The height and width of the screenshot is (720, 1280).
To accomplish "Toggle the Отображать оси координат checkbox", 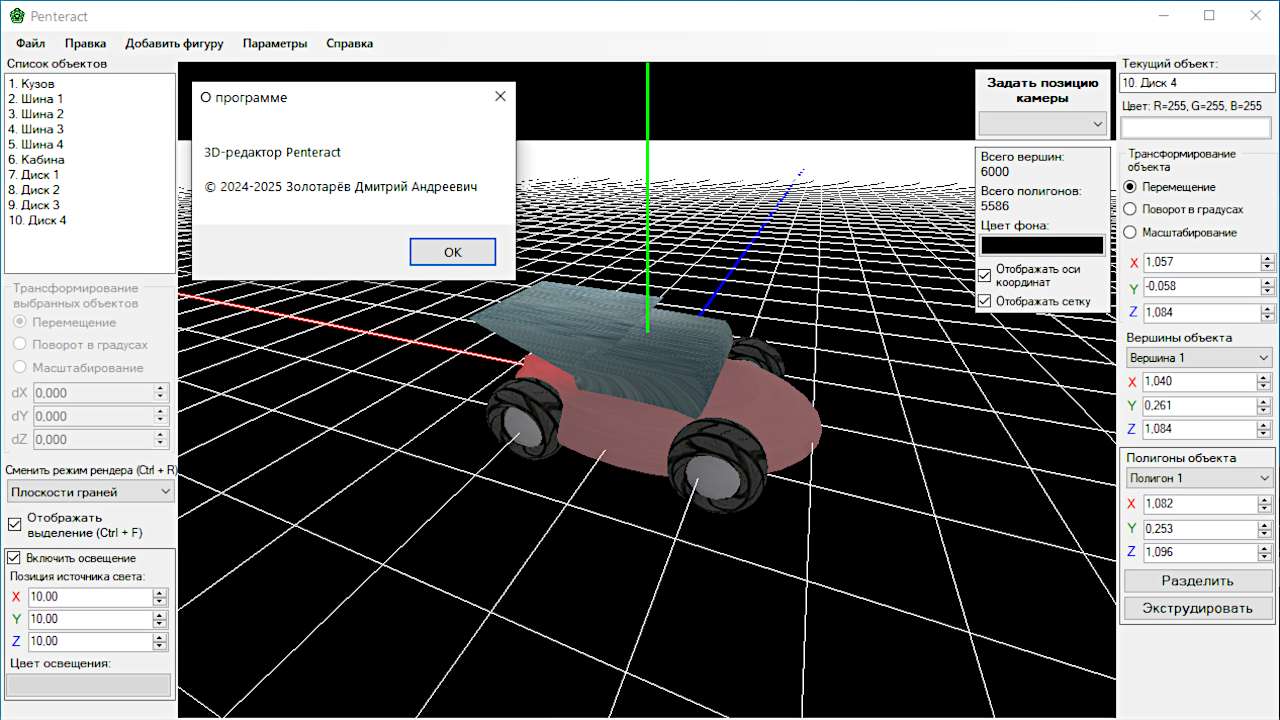I will pyautogui.click(x=985, y=275).
